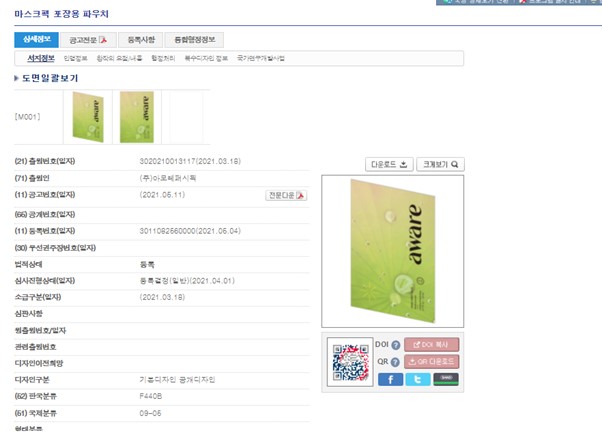Open the 등록사항 tab
The height and width of the screenshot is (433, 602).
141,40
